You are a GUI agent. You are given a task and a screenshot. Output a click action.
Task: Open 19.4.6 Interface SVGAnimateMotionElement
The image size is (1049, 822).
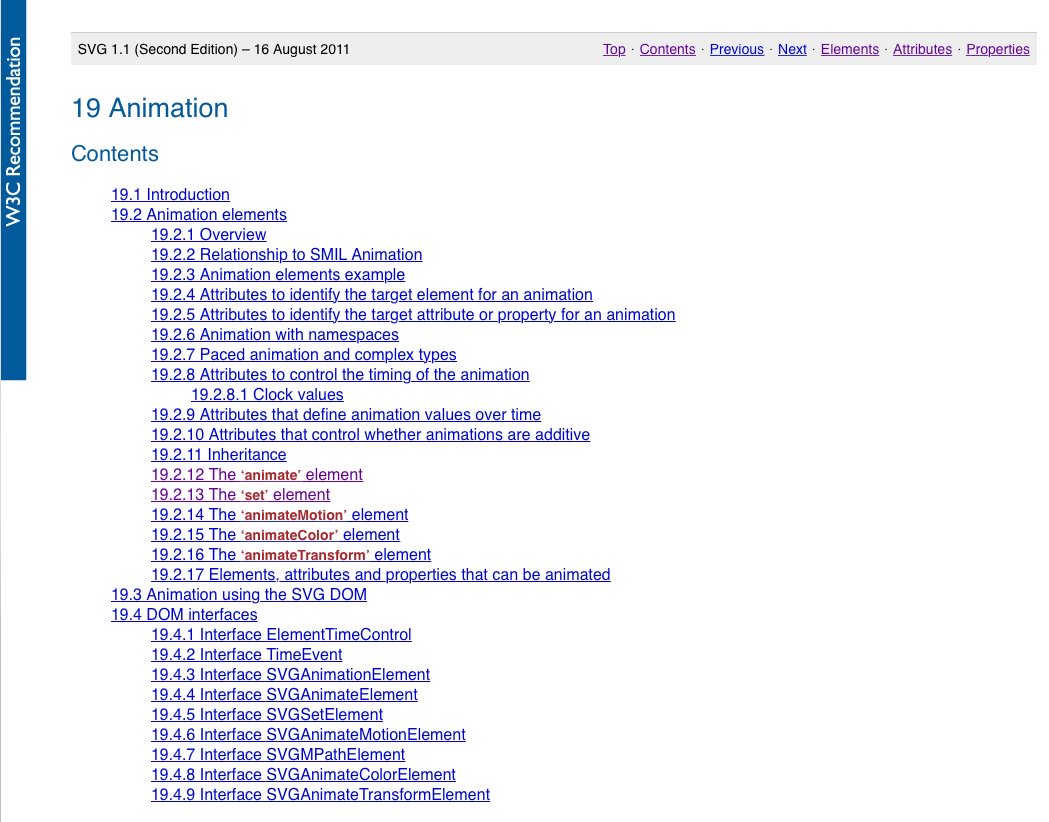coord(308,735)
